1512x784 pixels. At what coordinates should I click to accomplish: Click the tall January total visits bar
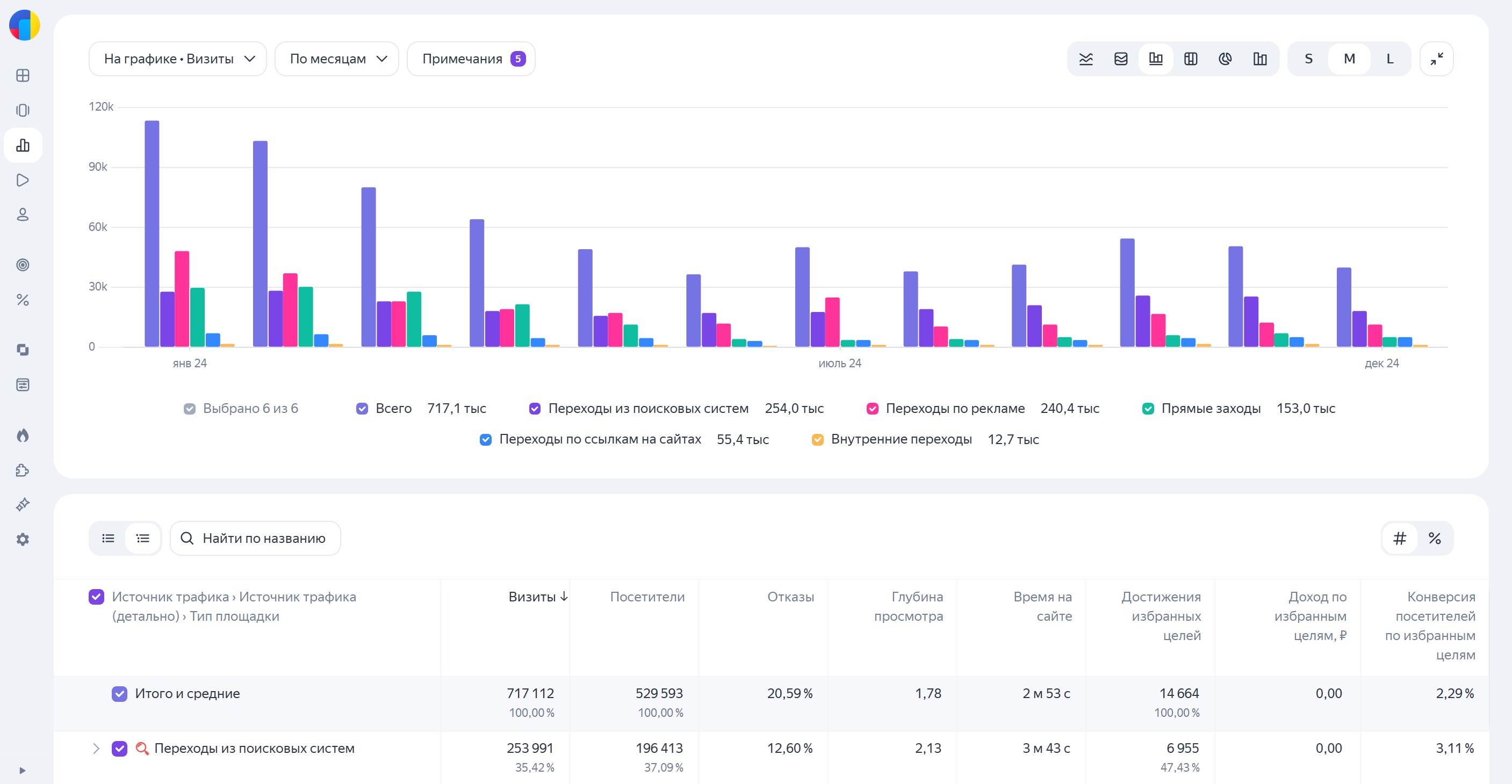click(152, 234)
